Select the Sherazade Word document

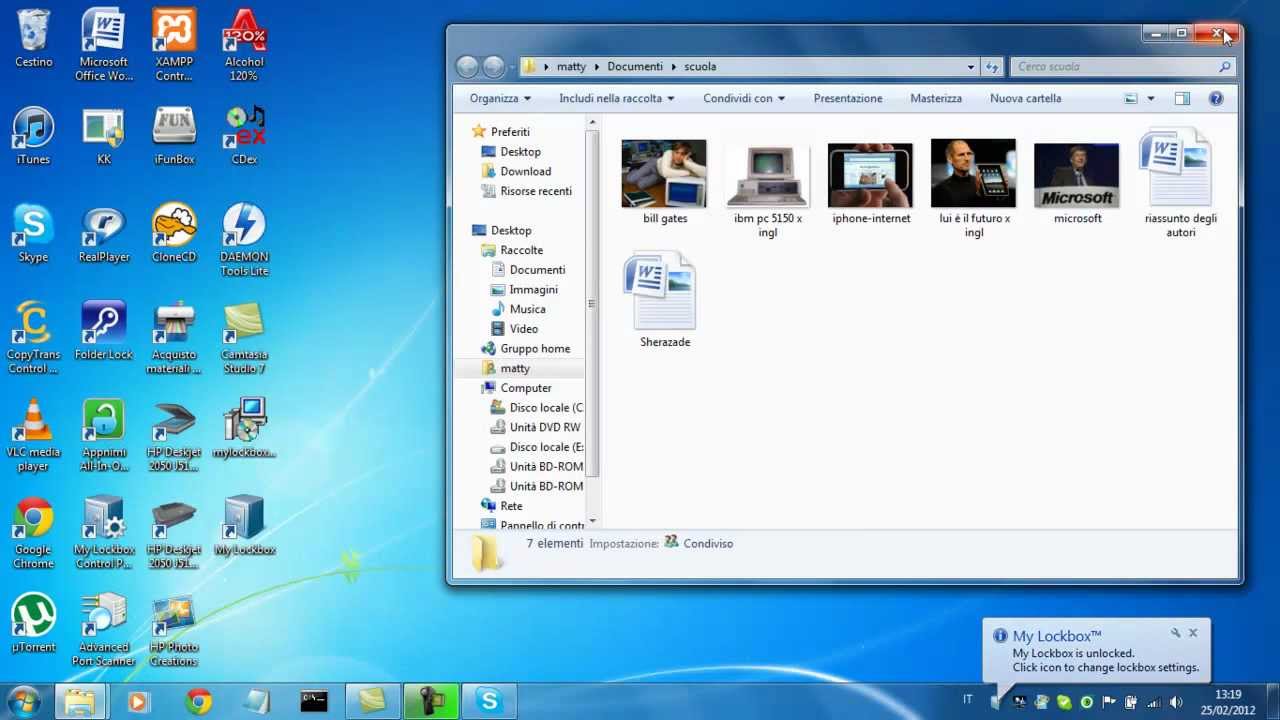[x=665, y=300]
